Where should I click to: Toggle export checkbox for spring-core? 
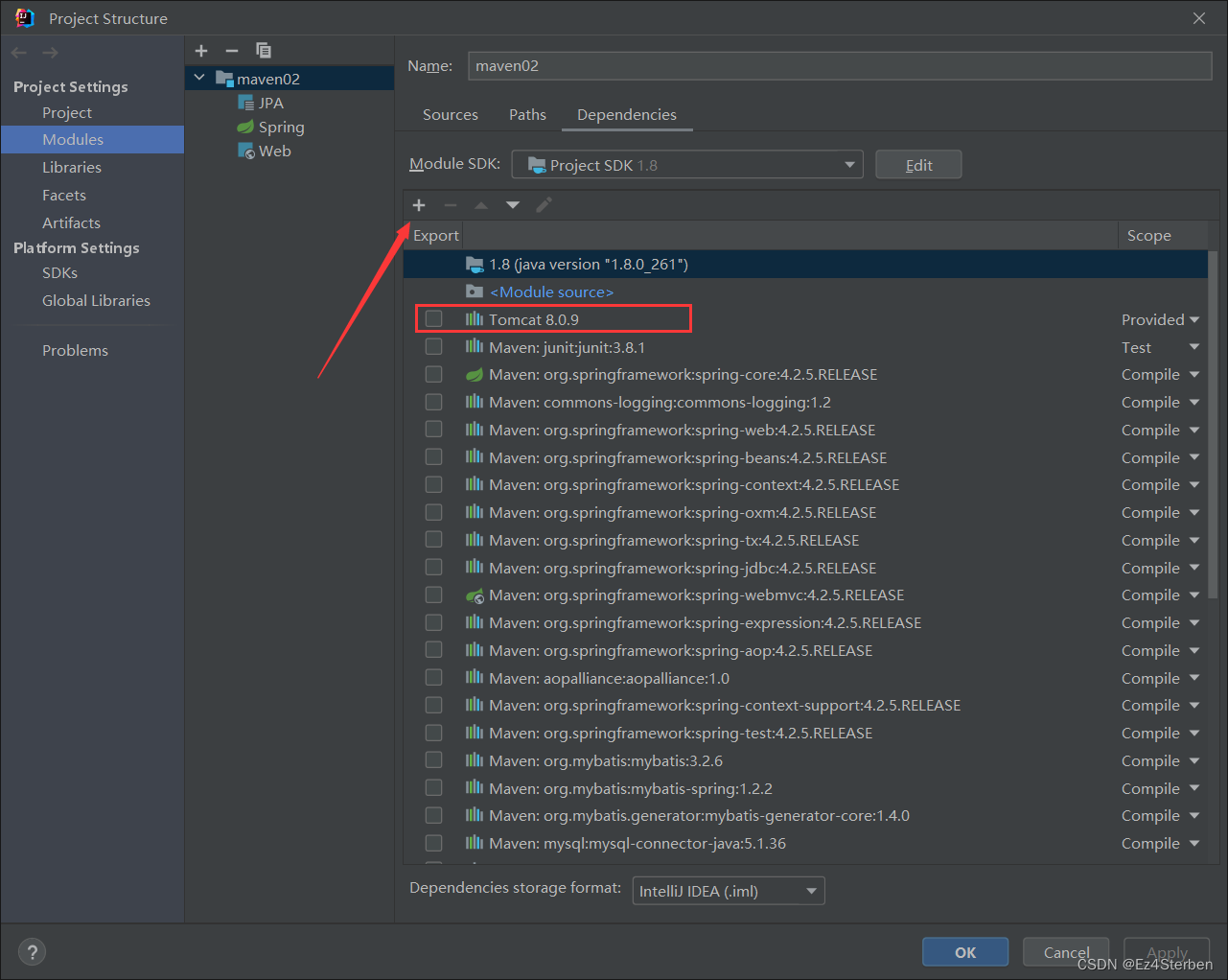pos(434,374)
